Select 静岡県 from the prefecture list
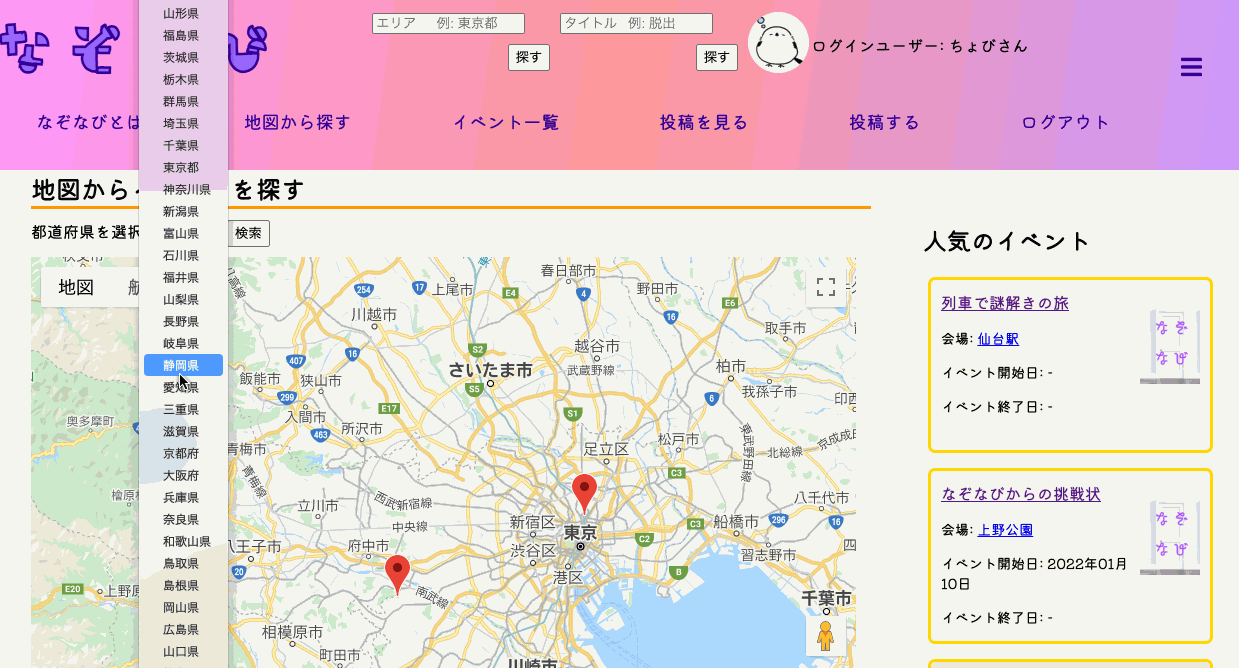1239x668 pixels. click(181, 365)
